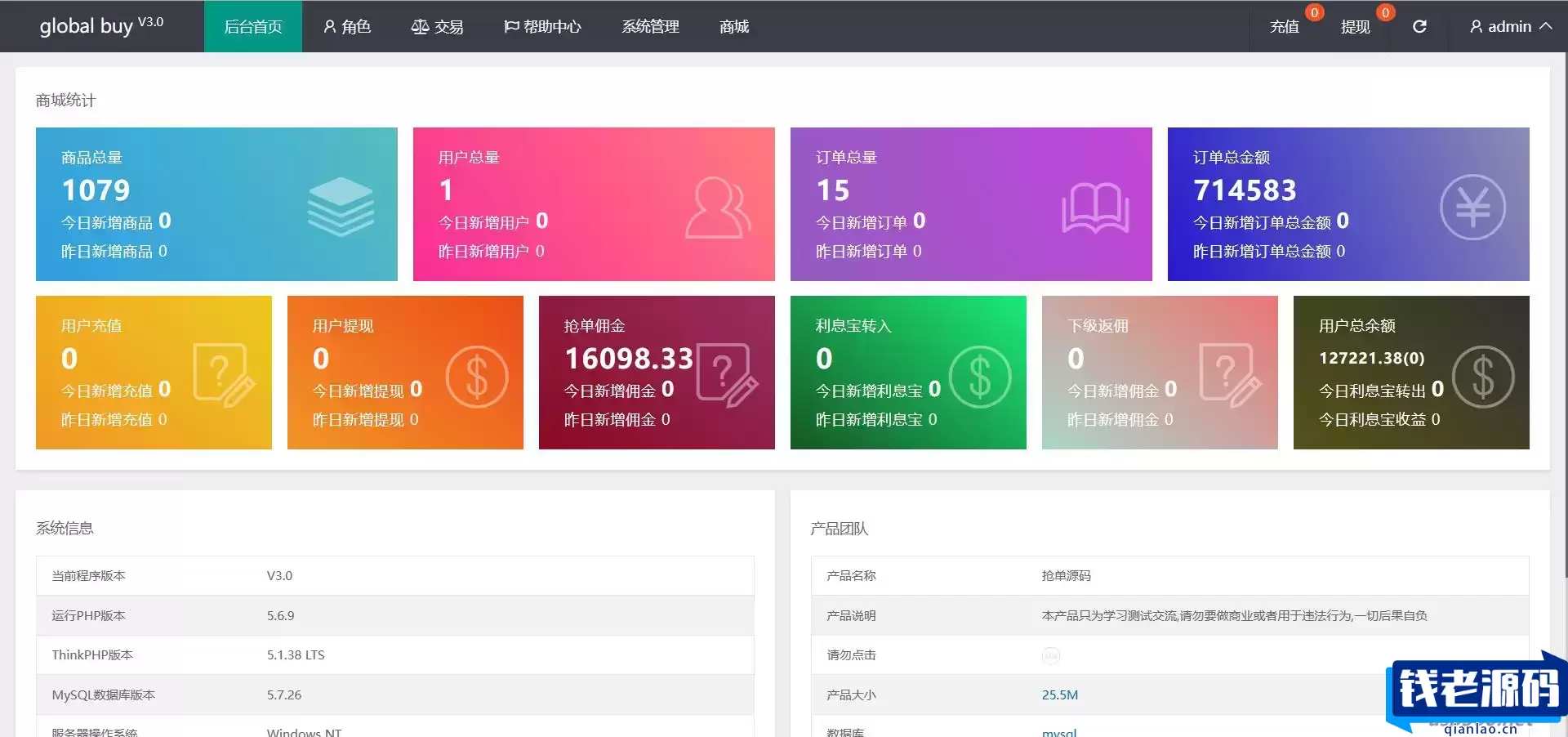
Task: Select the 今日新增商品 text
Action: pyautogui.click(x=107, y=222)
